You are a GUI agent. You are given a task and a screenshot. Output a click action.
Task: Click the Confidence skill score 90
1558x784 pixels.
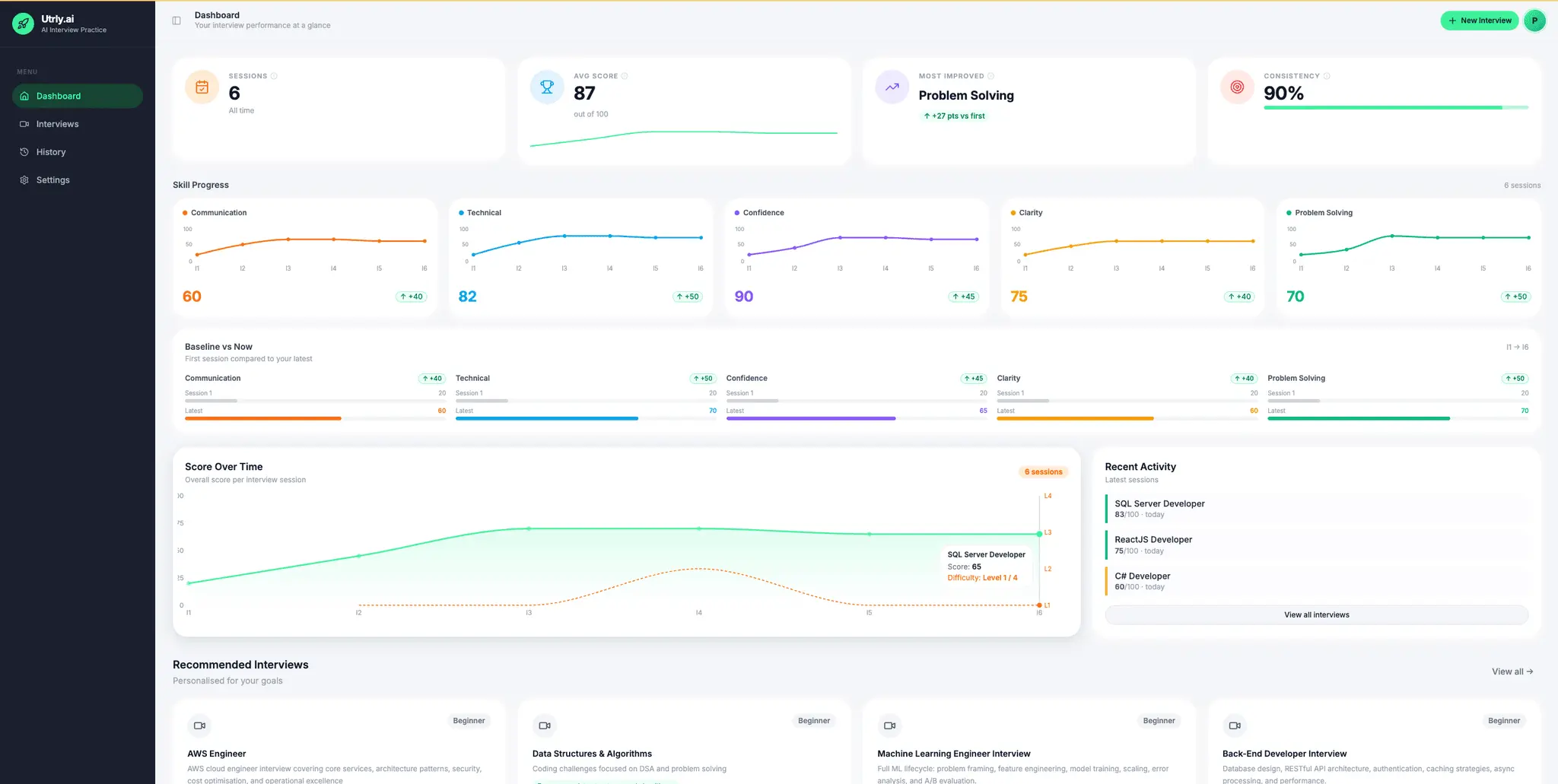744,297
